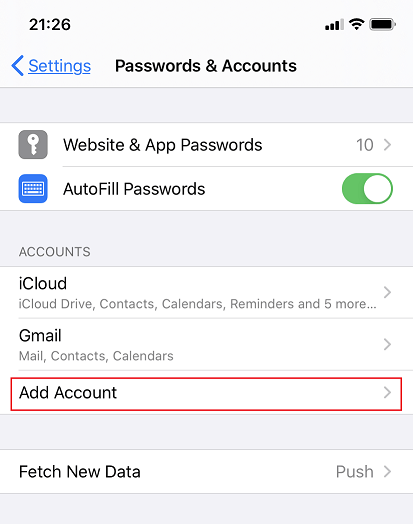Screen dimensions: 413x524
Task: Select the Gmail account entry
Action: 206,345
